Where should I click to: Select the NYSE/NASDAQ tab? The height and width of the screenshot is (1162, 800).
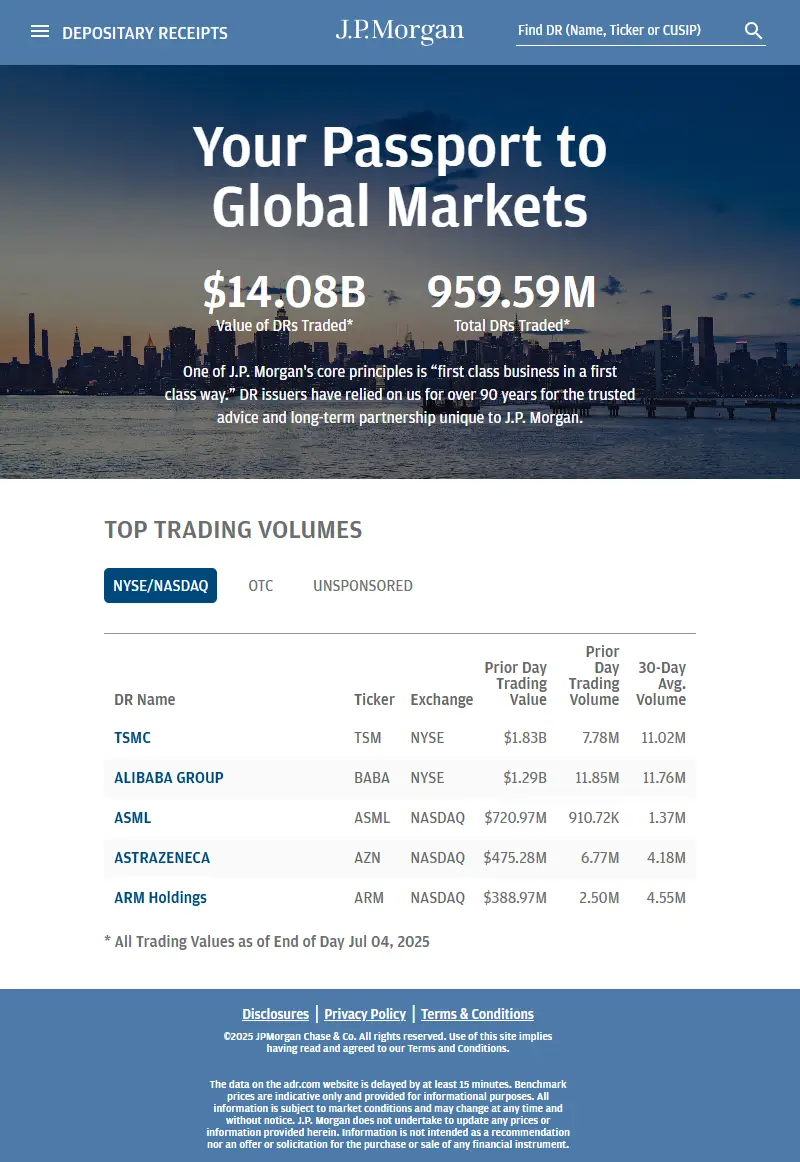[x=161, y=585]
